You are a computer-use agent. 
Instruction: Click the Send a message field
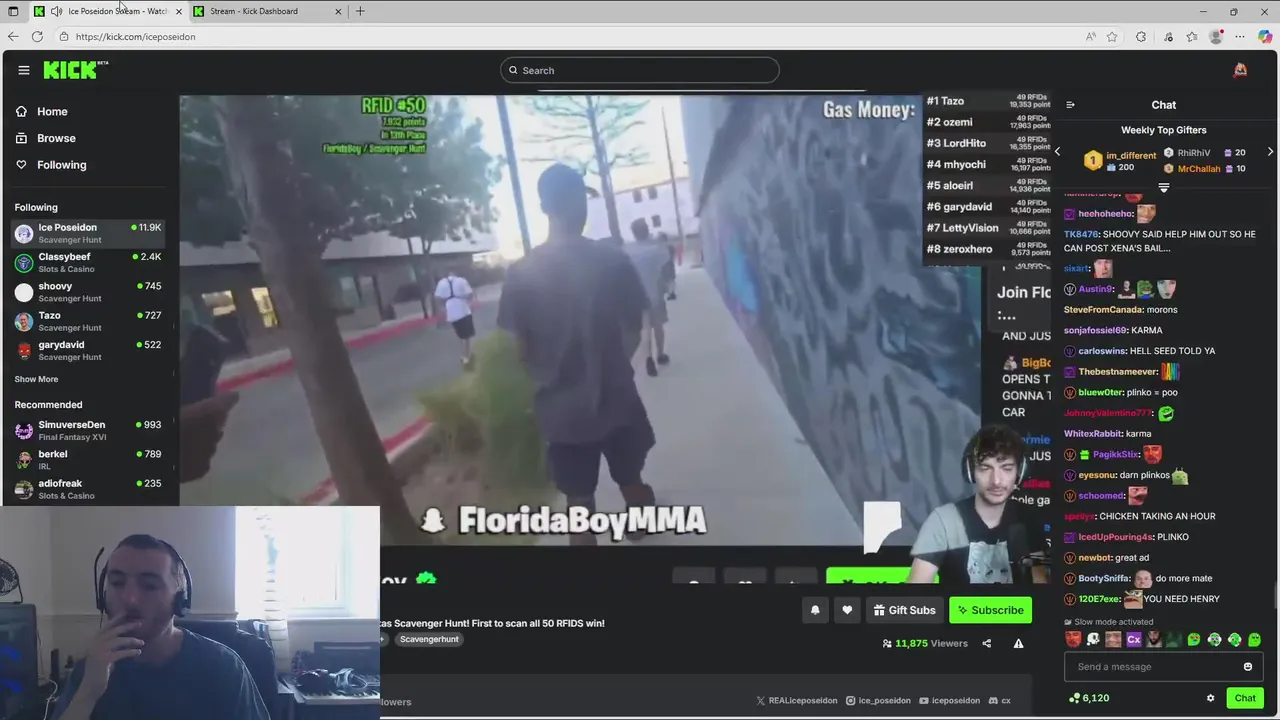pyautogui.click(x=1152, y=667)
